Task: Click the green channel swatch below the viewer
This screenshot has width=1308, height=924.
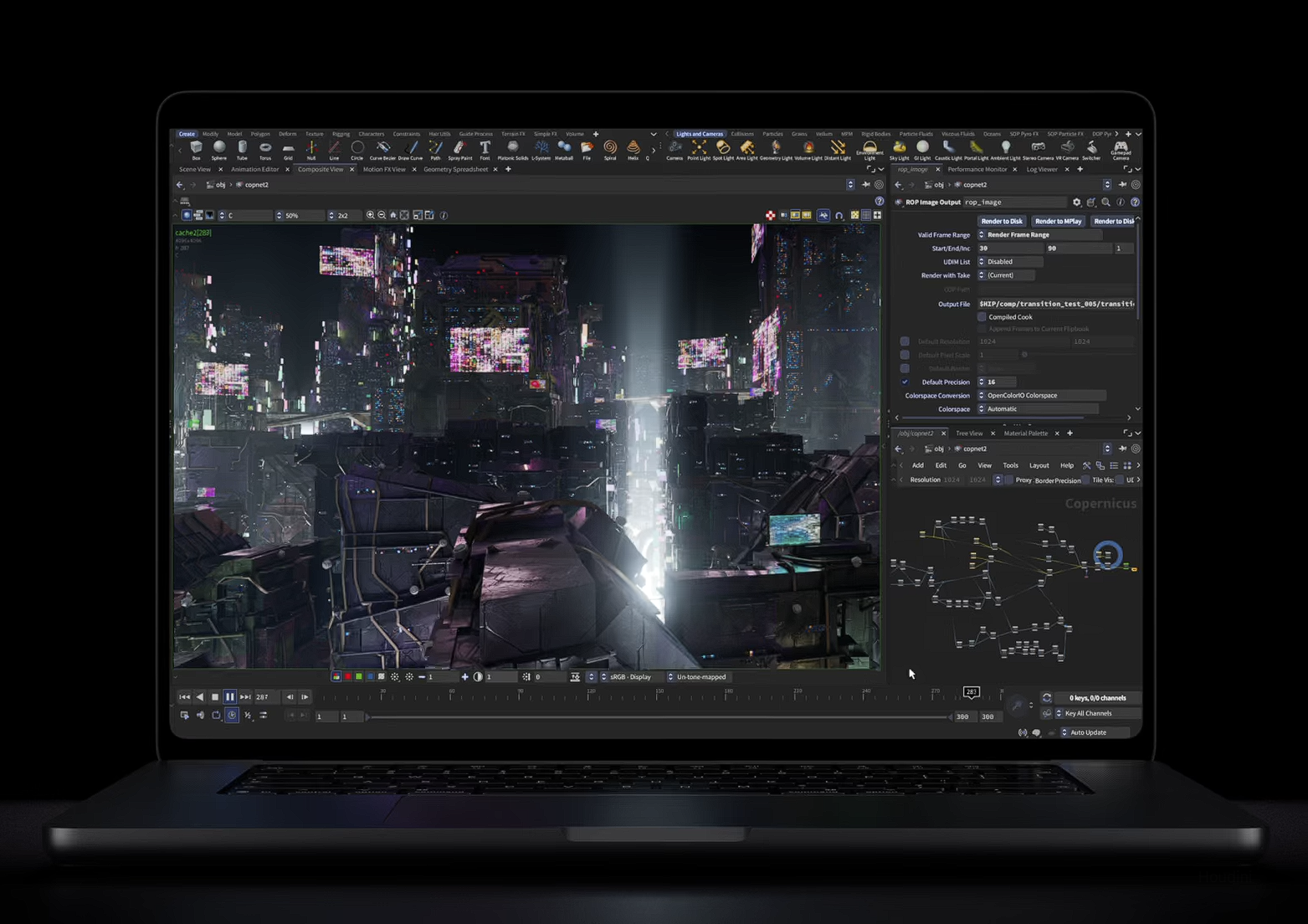Action: point(359,676)
